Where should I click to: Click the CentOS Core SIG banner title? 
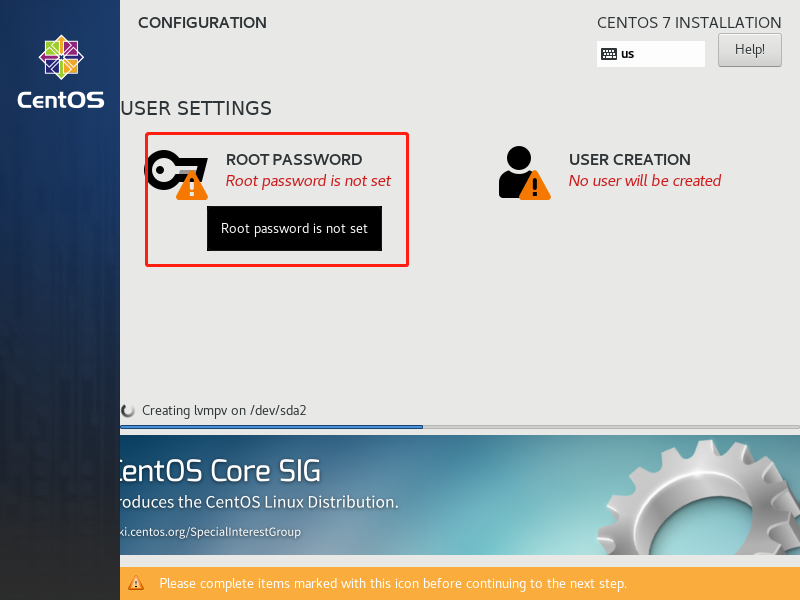pyautogui.click(x=220, y=470)
